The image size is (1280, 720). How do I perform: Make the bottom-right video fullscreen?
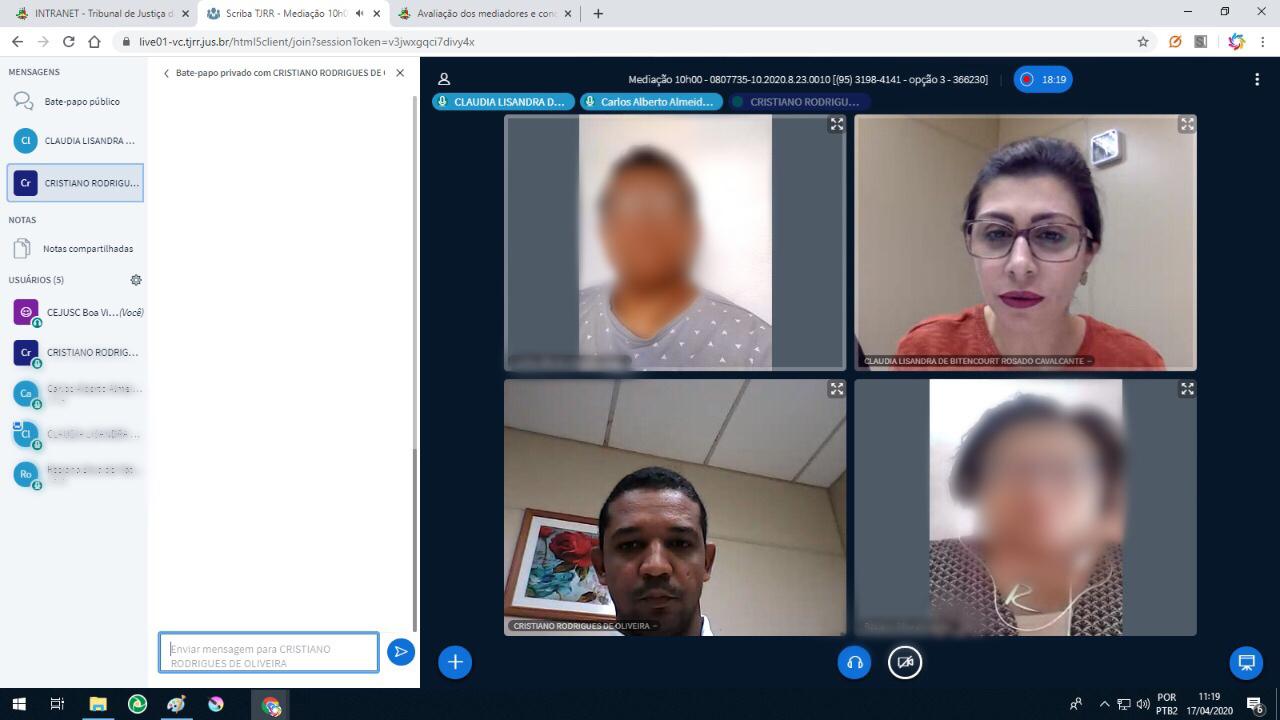point(1187,389)
